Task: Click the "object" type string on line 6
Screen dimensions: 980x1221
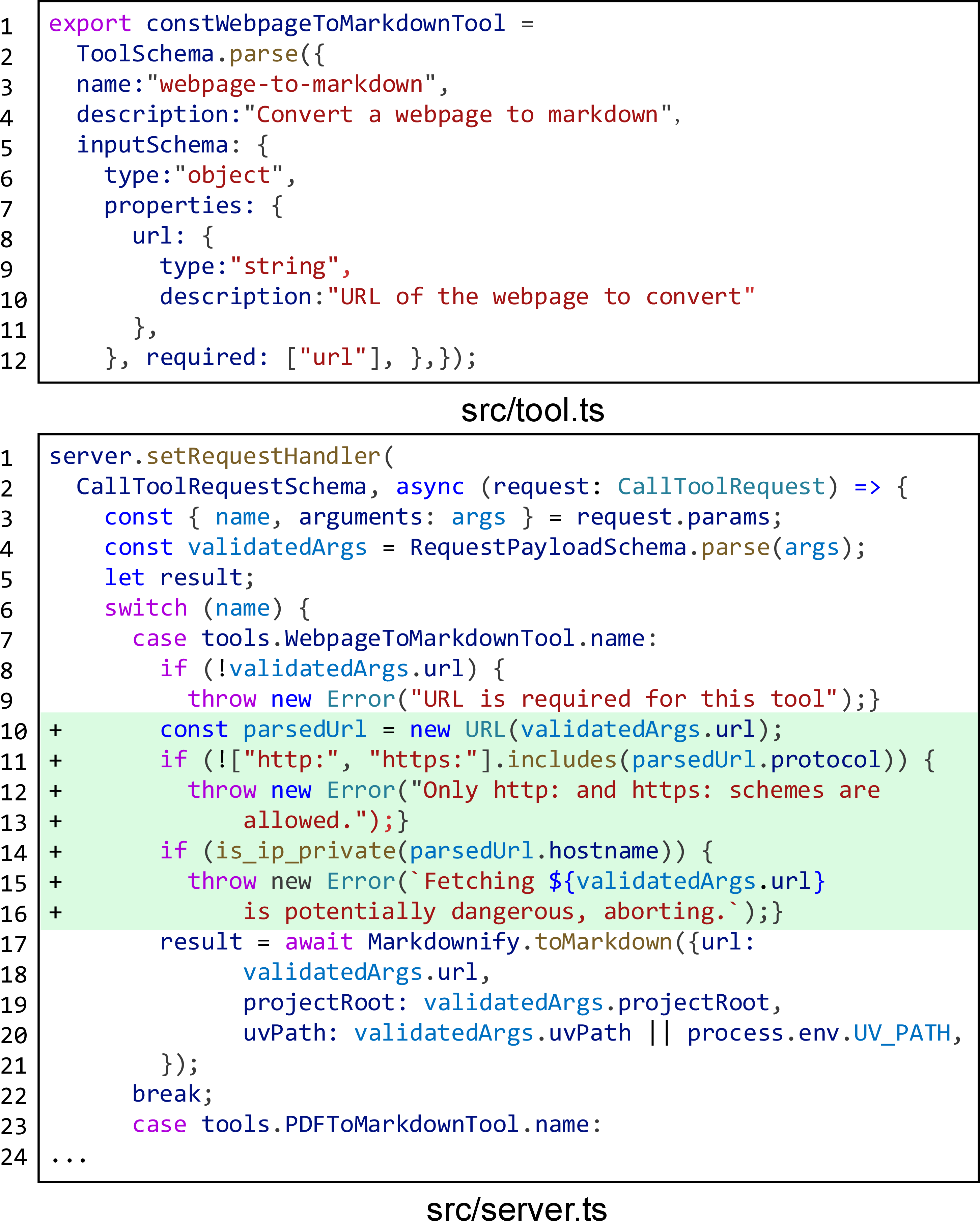Action: [229, 176]
